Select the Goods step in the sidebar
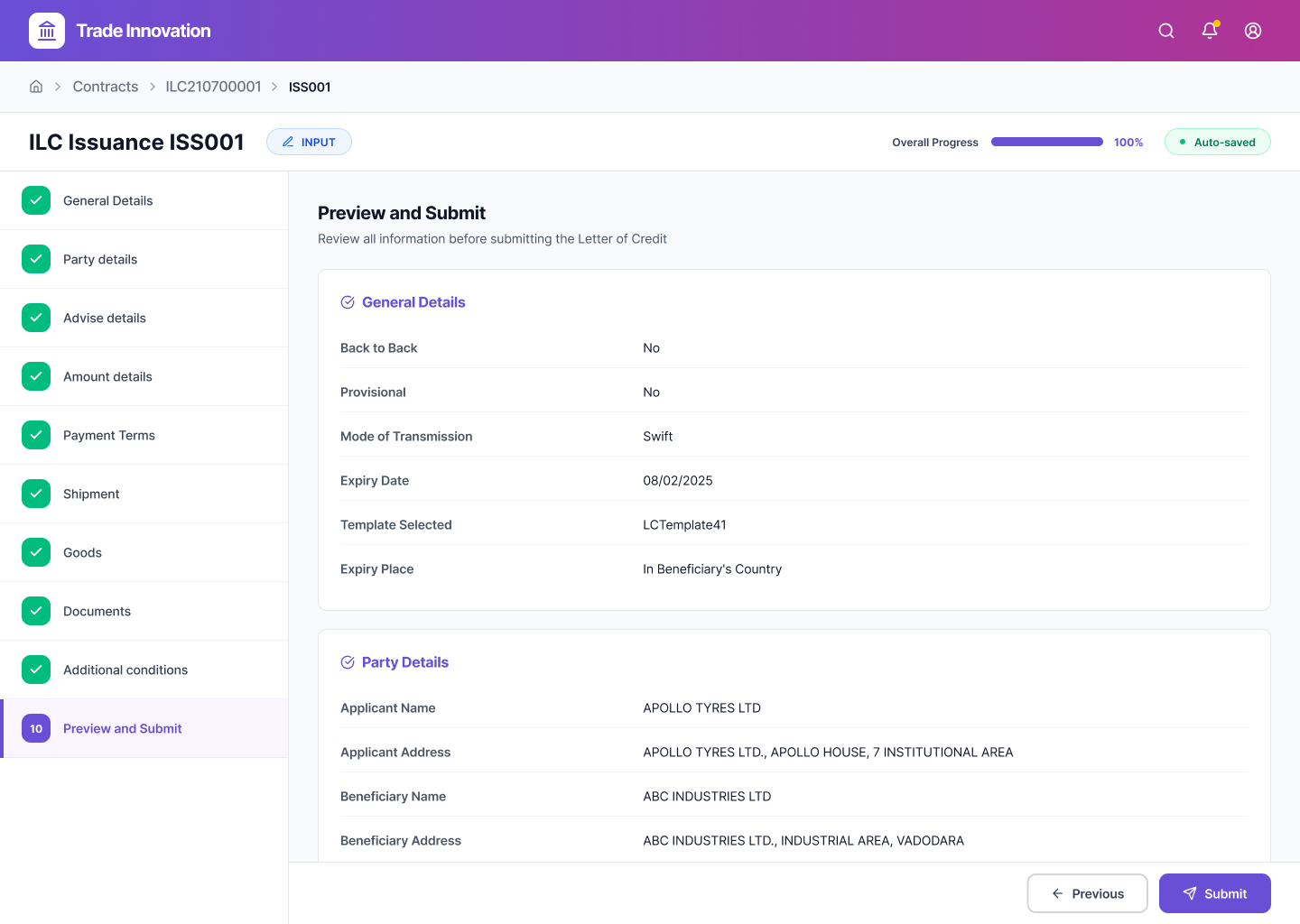This screenshot has height=924, width=1300. 82,552
